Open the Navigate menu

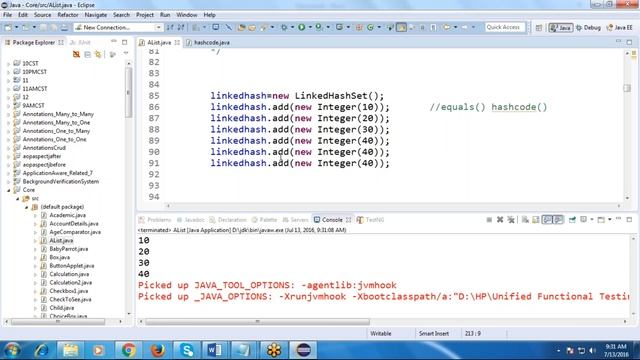[x=96, y=15]
